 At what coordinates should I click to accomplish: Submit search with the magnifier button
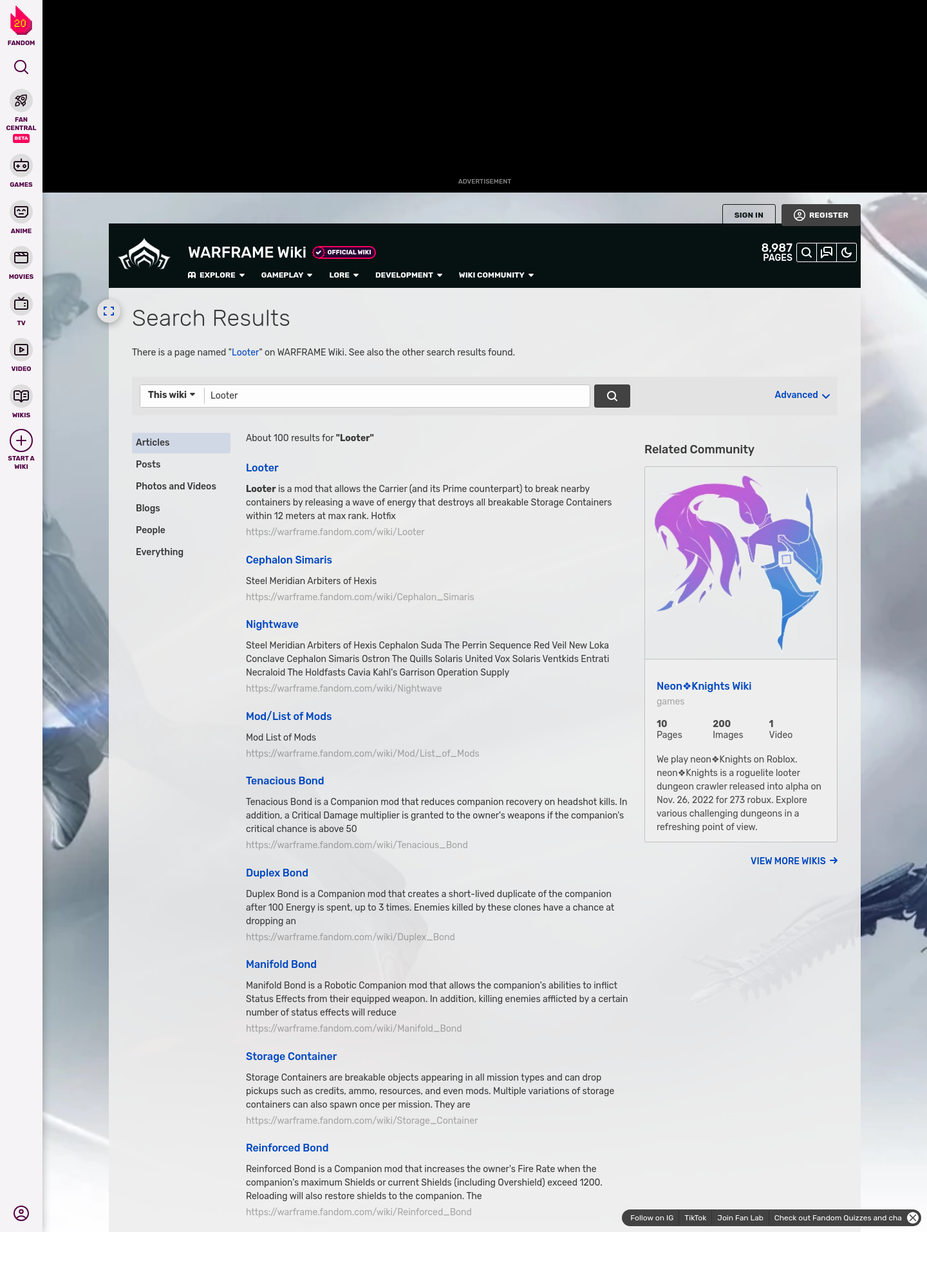click(x=612, y=396)
